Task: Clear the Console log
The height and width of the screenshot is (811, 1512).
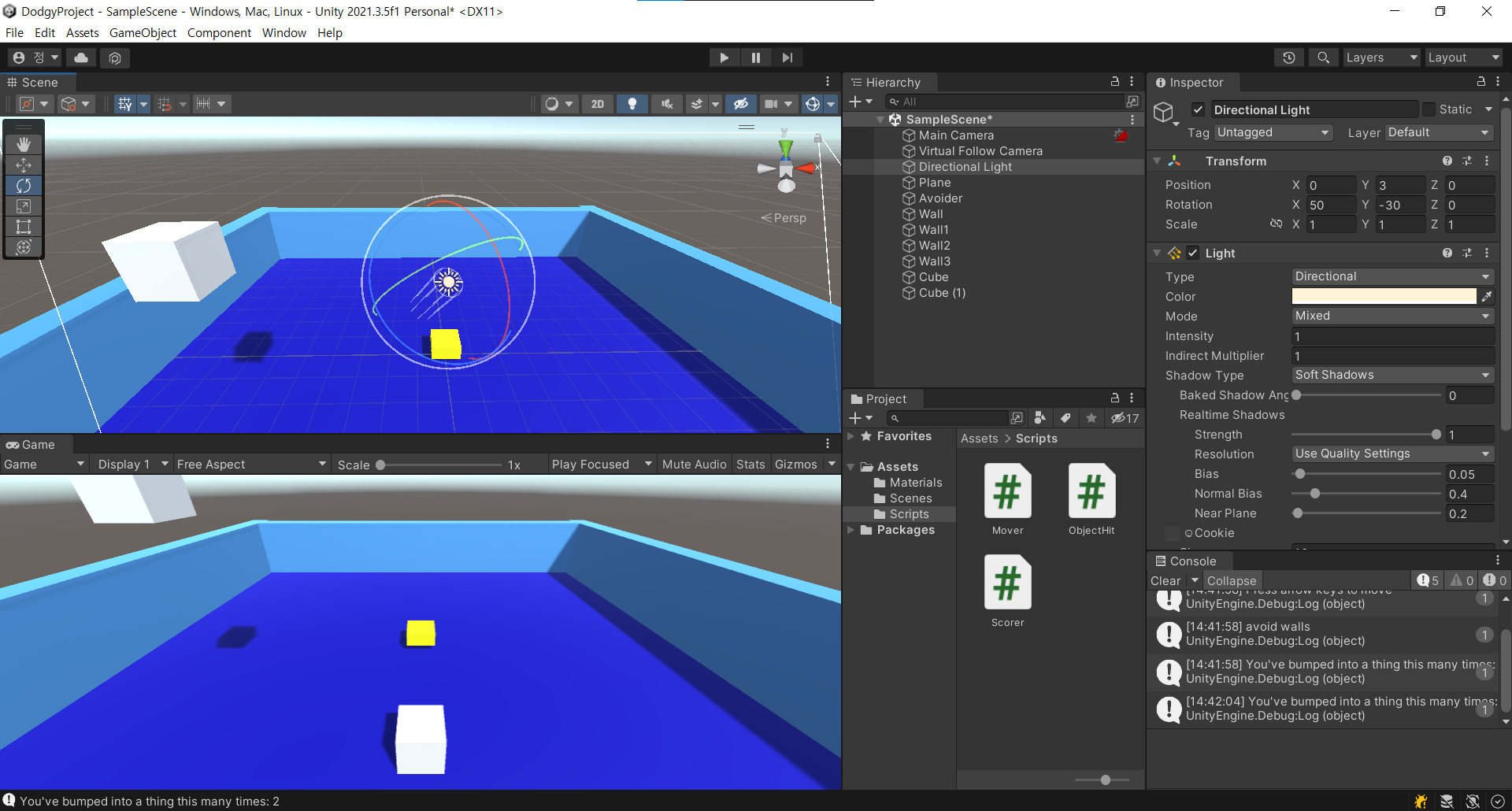Action: 1165,580
